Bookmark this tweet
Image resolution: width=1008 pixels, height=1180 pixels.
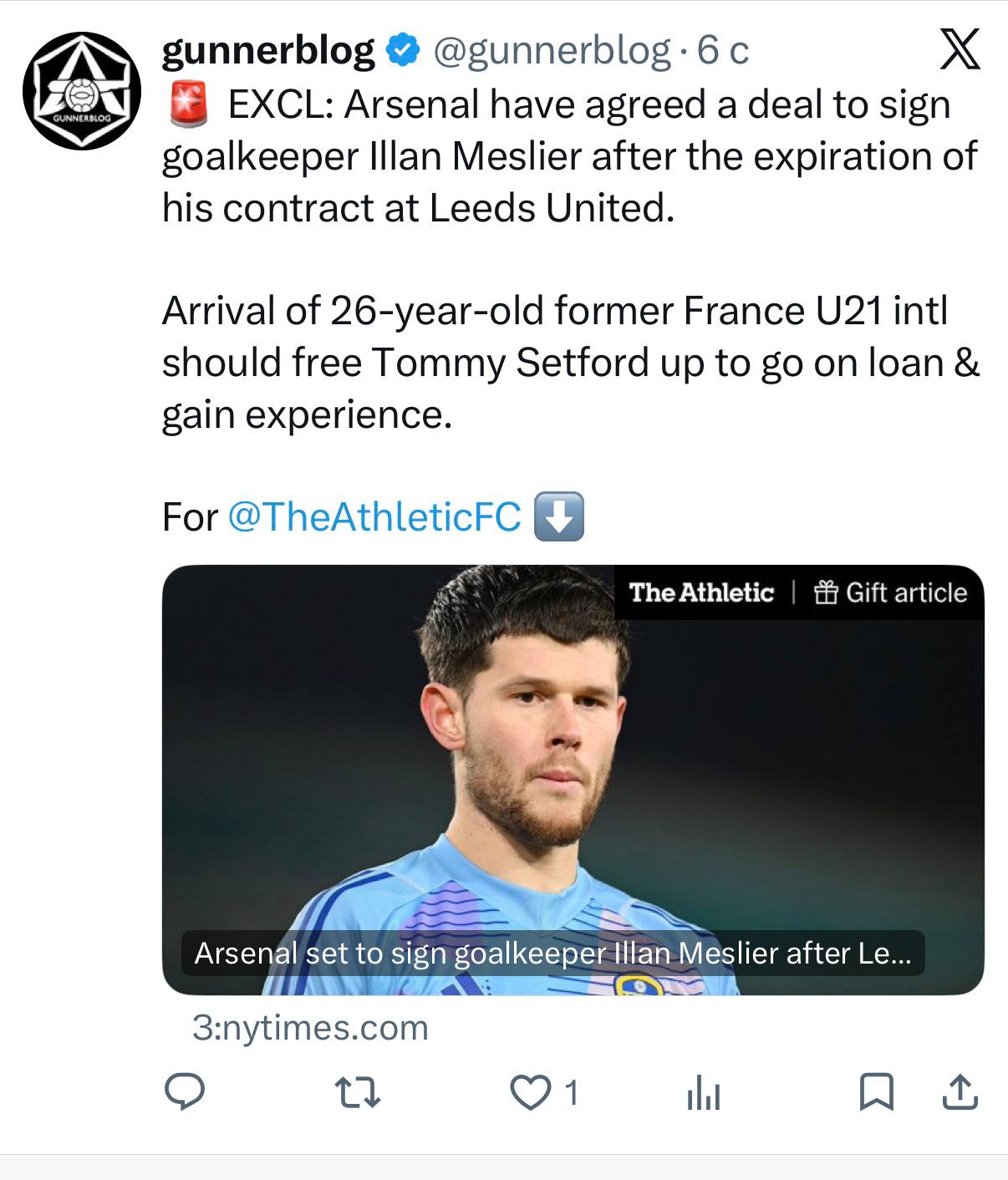[877, 1092]
